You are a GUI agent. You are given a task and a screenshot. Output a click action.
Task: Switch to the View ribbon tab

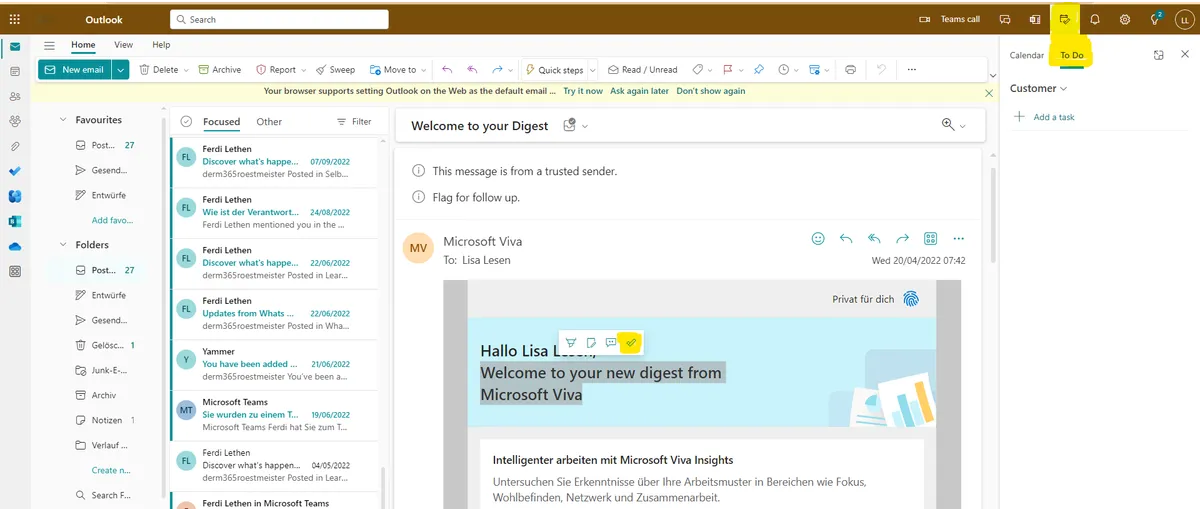pos(123,45)
